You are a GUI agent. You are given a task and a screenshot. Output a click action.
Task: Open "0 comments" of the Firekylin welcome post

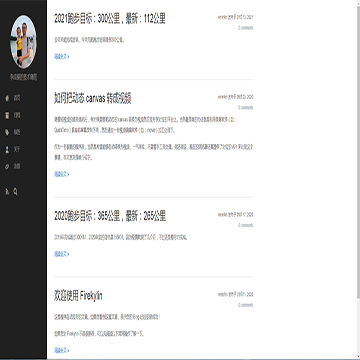246,305
